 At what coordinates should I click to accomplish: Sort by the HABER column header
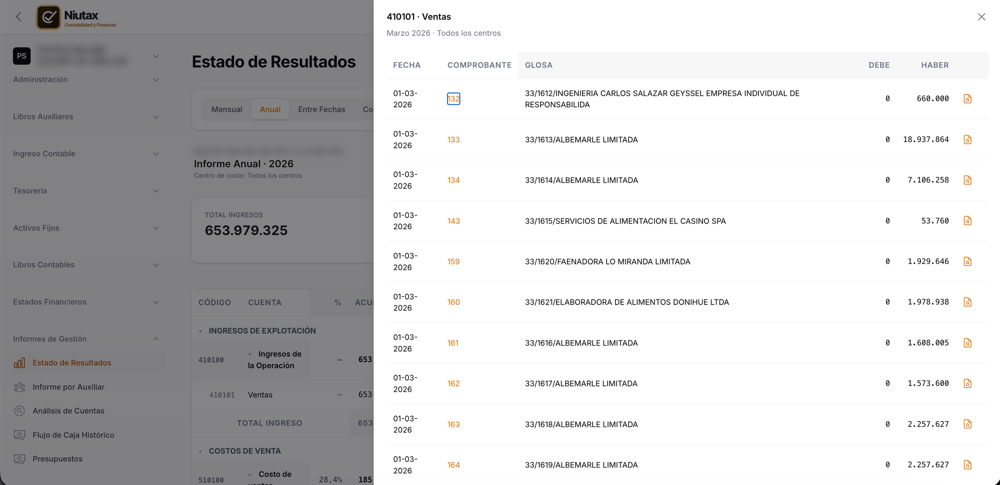click(934, 65)
